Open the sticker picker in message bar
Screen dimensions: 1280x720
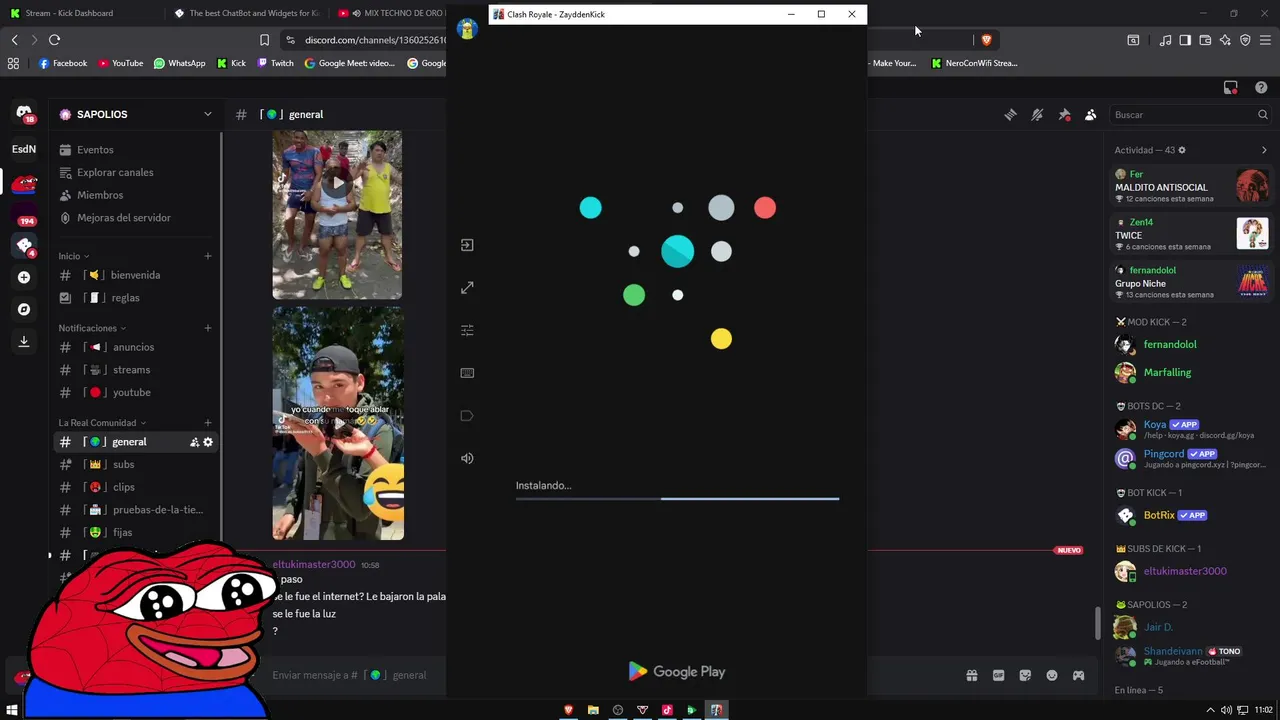coord(1025,675)
